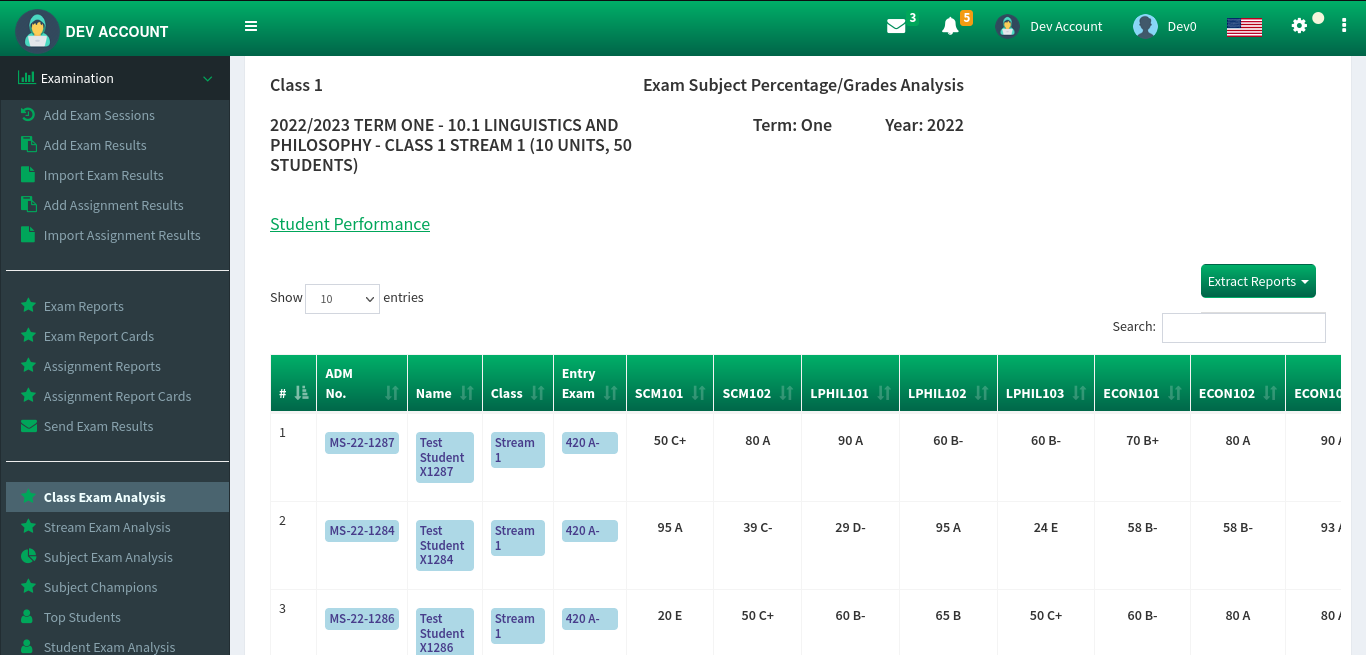This screenshot has height=655, width=1366.
Task: Open the Extract Reports dropdown button
Action: click(x=1258, y=281)
